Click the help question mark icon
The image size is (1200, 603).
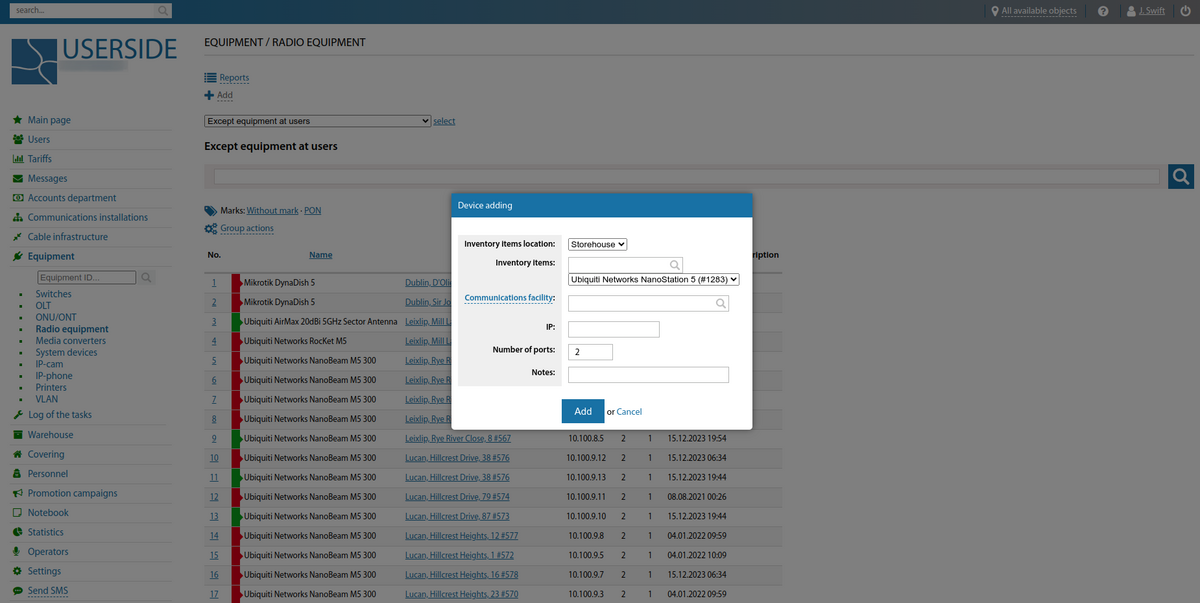[x=1103, y=11]
